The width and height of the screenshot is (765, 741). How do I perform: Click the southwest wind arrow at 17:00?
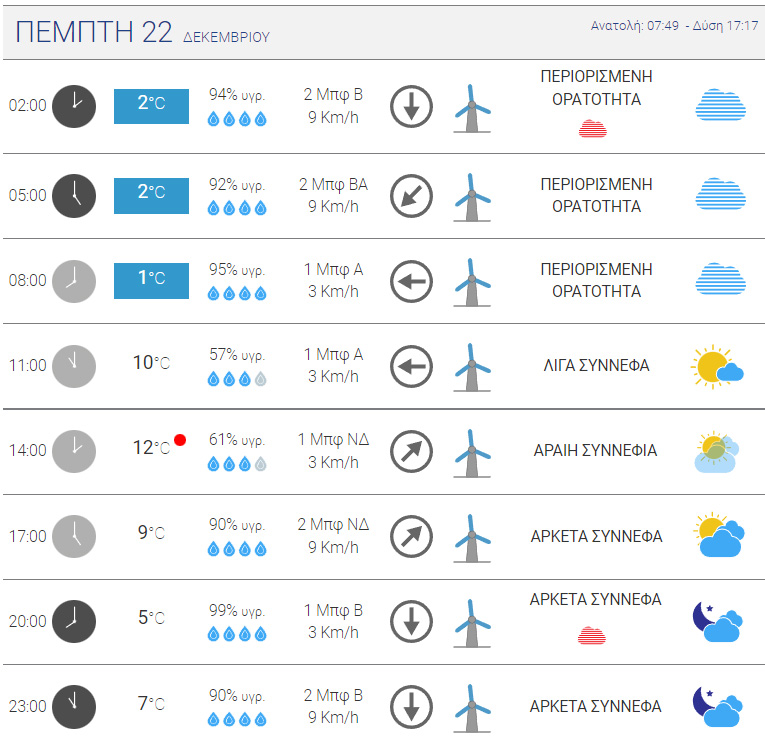411,536
